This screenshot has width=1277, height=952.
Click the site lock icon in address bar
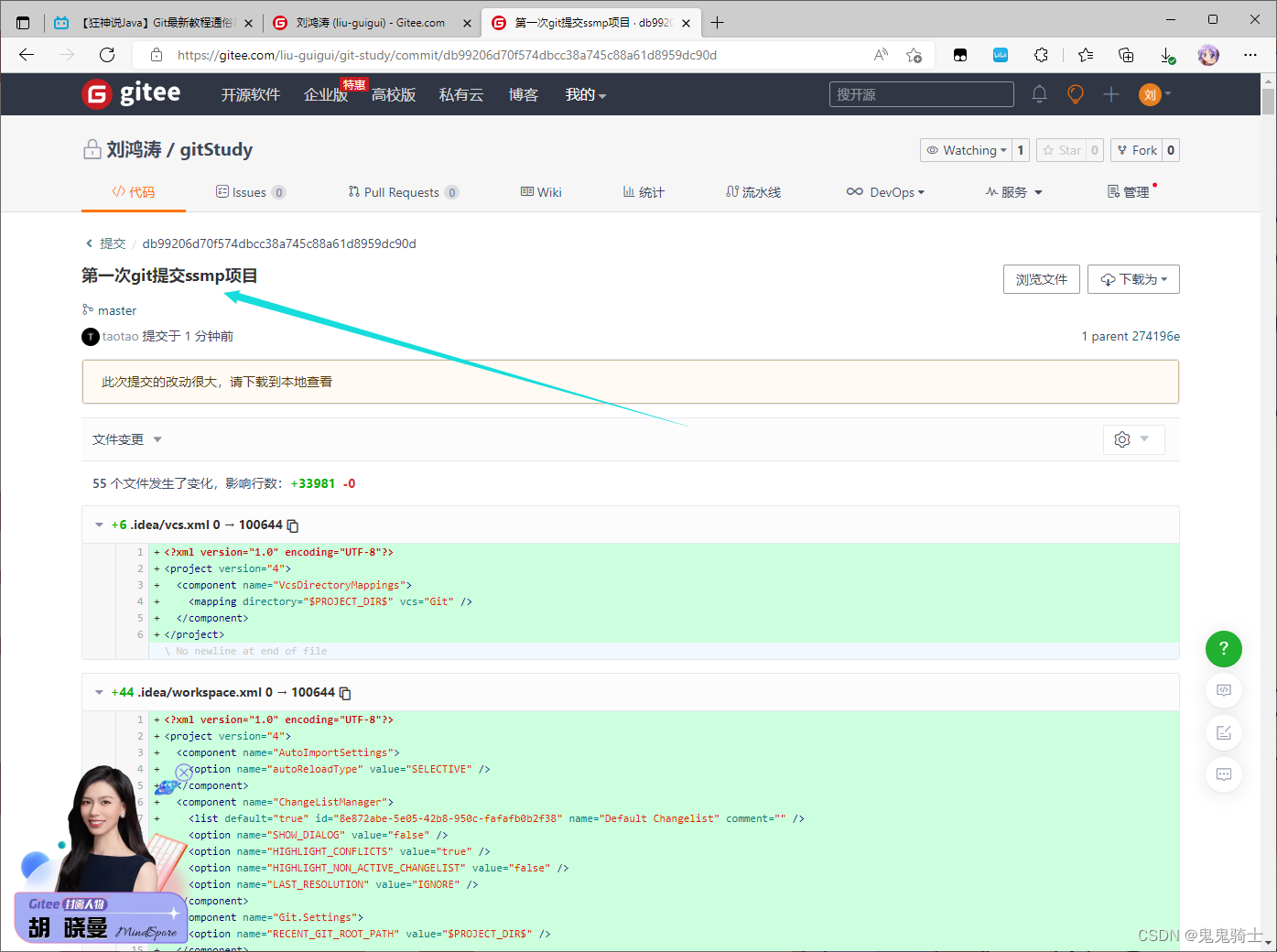point(157,55)
